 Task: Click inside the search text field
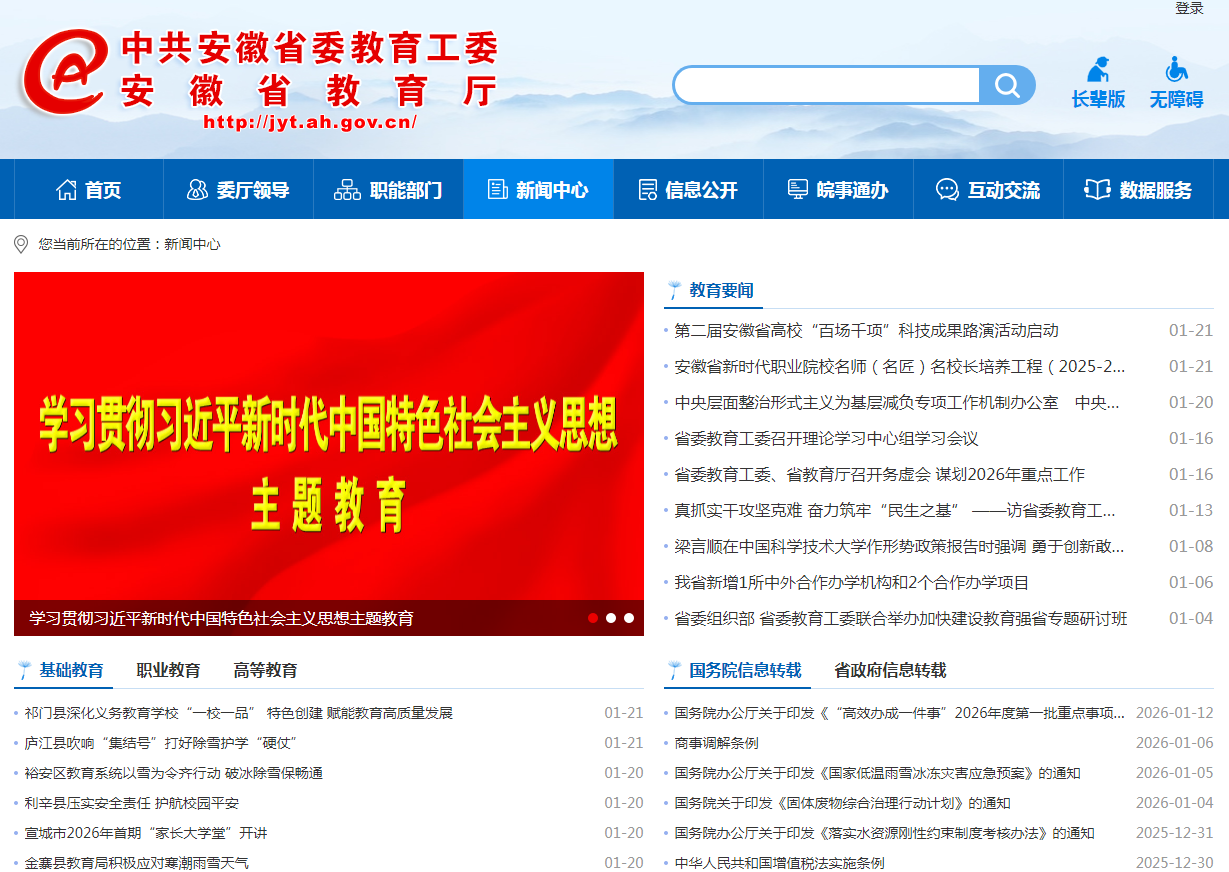(x=826, y=85)
